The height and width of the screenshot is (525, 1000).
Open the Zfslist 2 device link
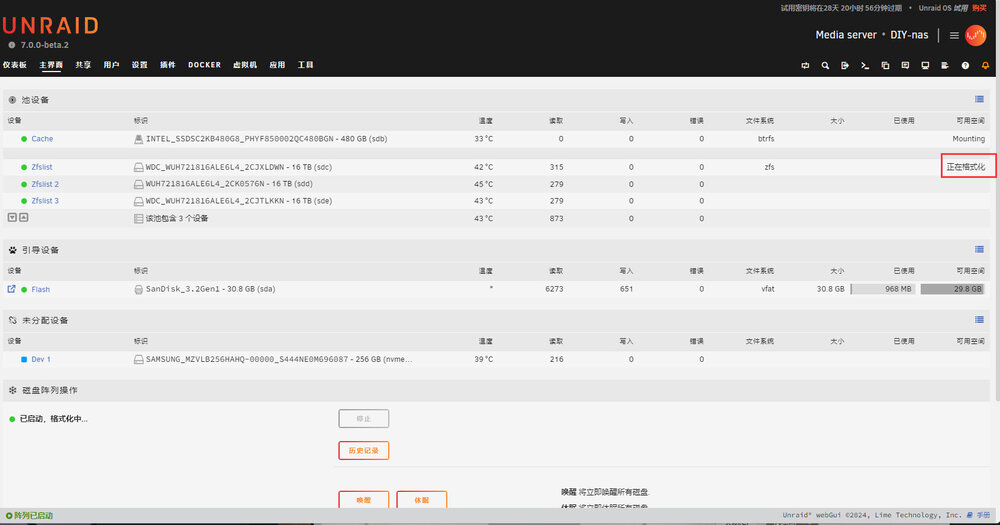pyautogui.click(x=45, y=184)
